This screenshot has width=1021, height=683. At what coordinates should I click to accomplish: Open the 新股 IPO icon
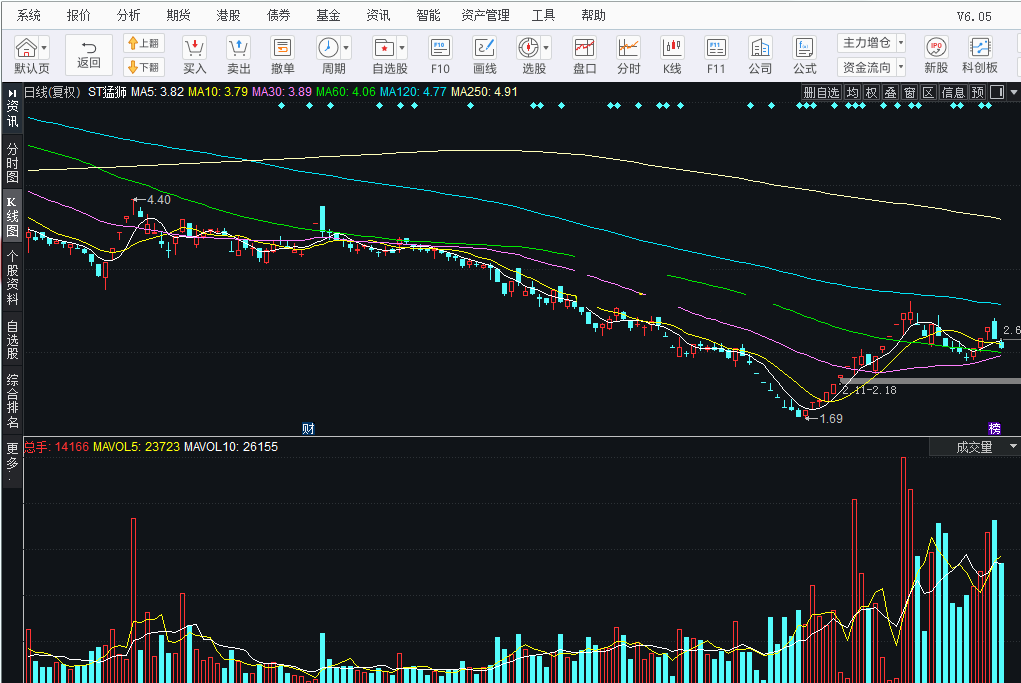click(x=936, y=48)
